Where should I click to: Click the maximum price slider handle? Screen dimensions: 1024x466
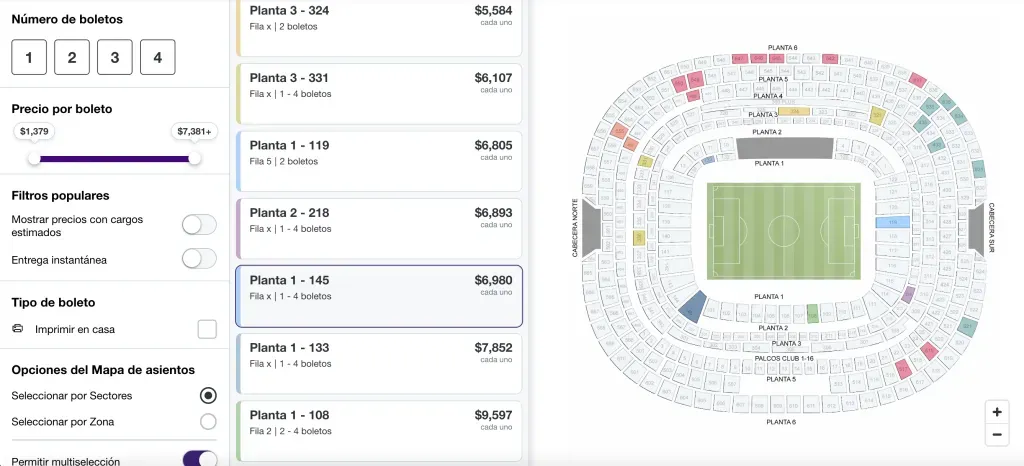[x=194, y=158]
